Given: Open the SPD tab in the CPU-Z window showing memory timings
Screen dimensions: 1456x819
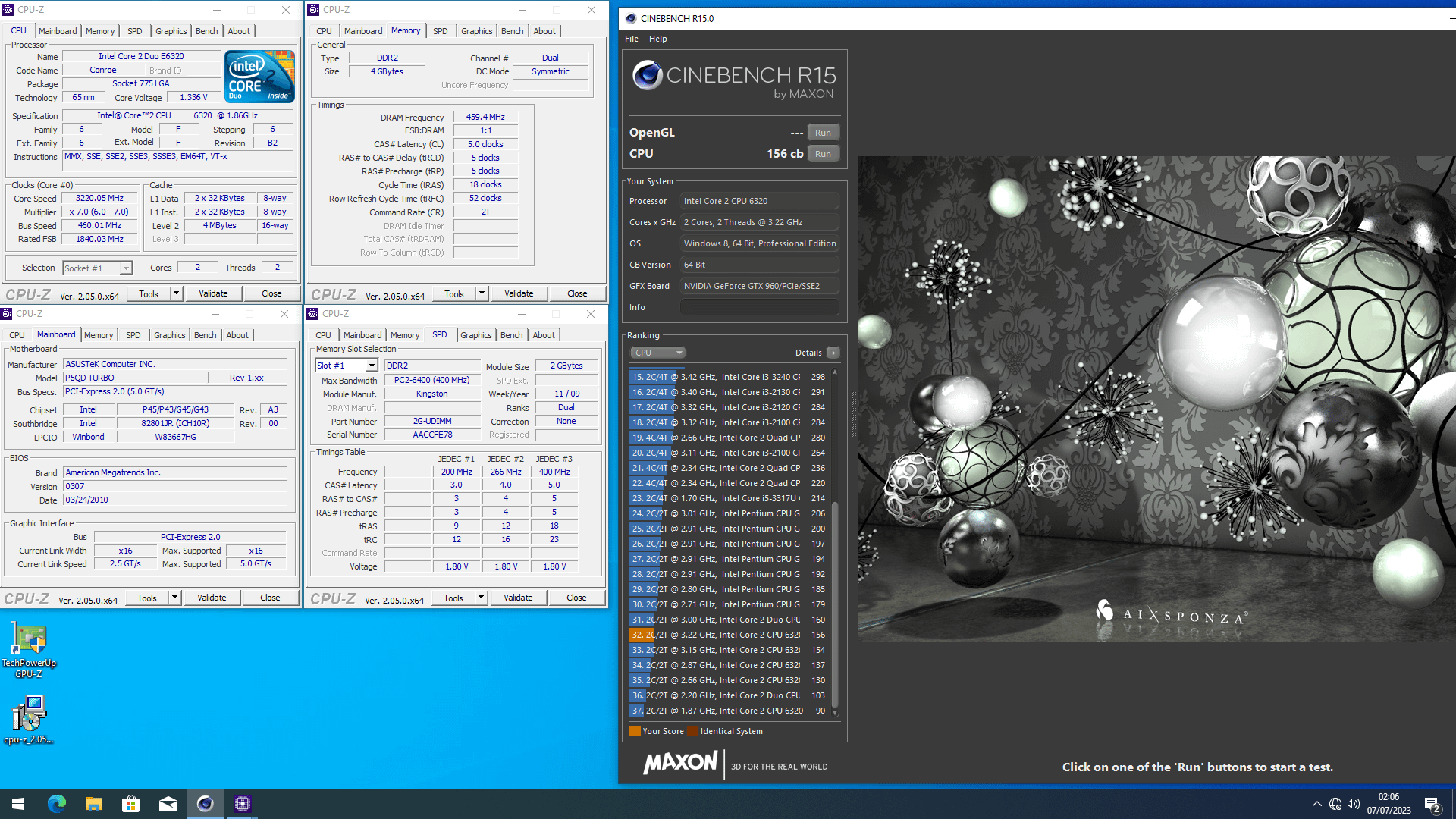Looking at the screenshot, I should pyautogui.click(x=441, y=31).
